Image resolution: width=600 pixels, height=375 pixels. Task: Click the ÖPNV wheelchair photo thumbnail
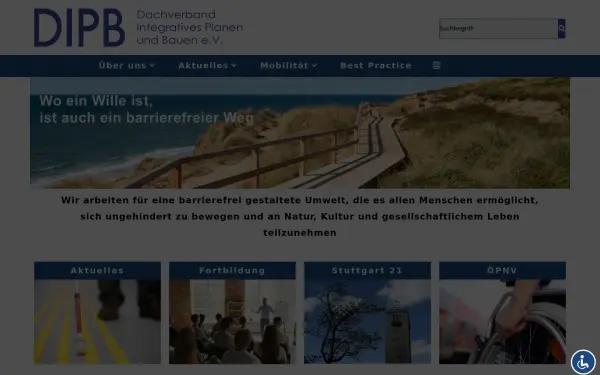coord(502,321)
